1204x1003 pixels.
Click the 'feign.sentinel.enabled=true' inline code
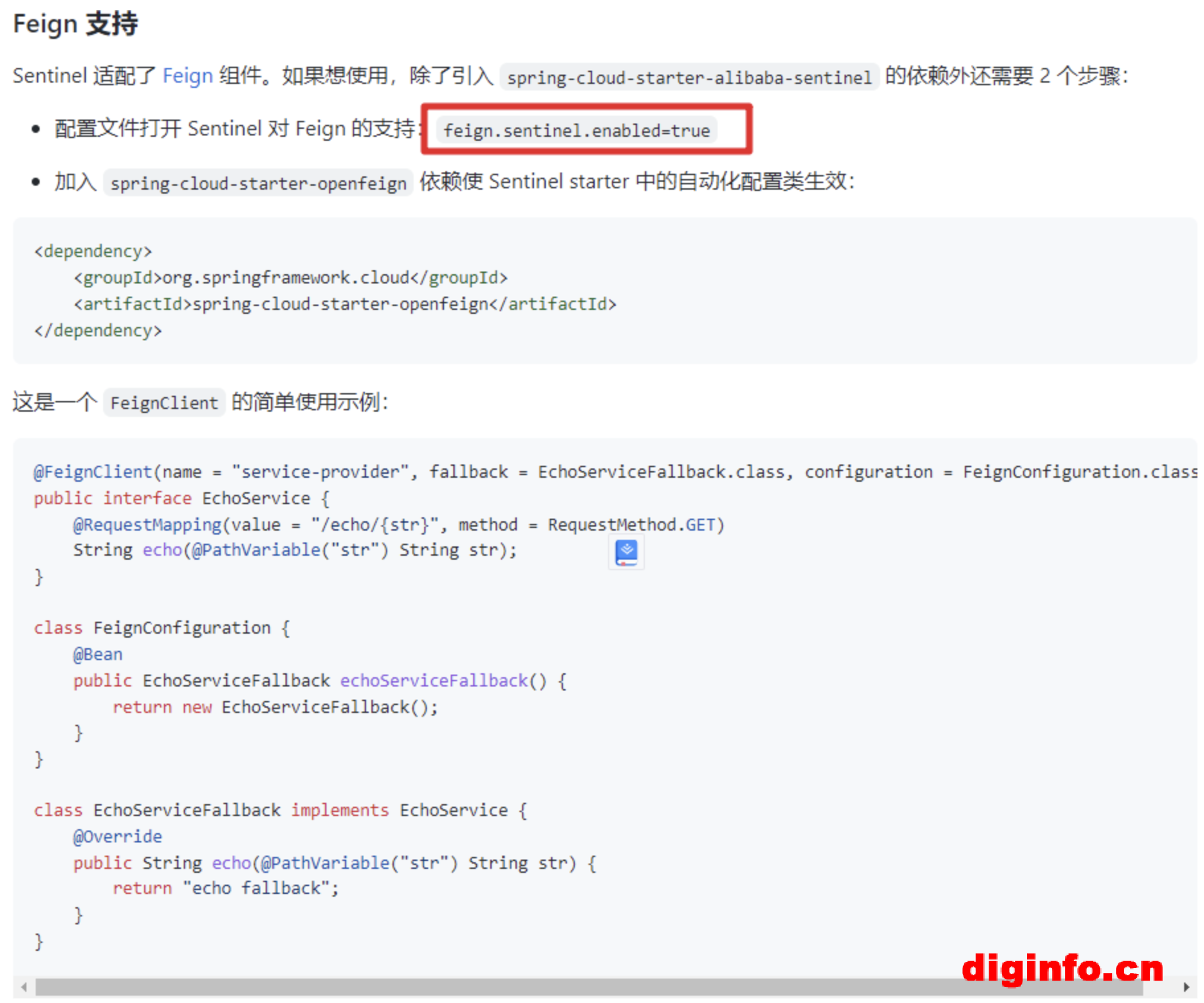[x=576, y=130]
